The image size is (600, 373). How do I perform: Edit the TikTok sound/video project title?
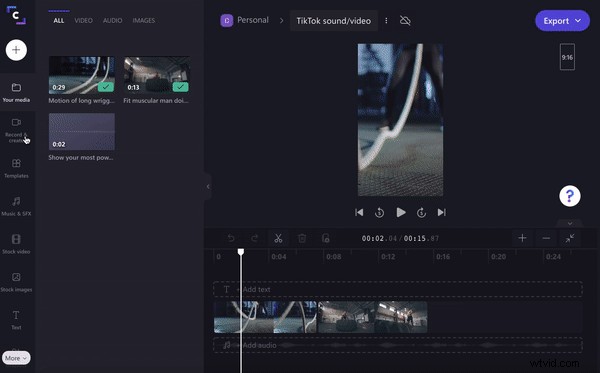click(x=334, y=21)
